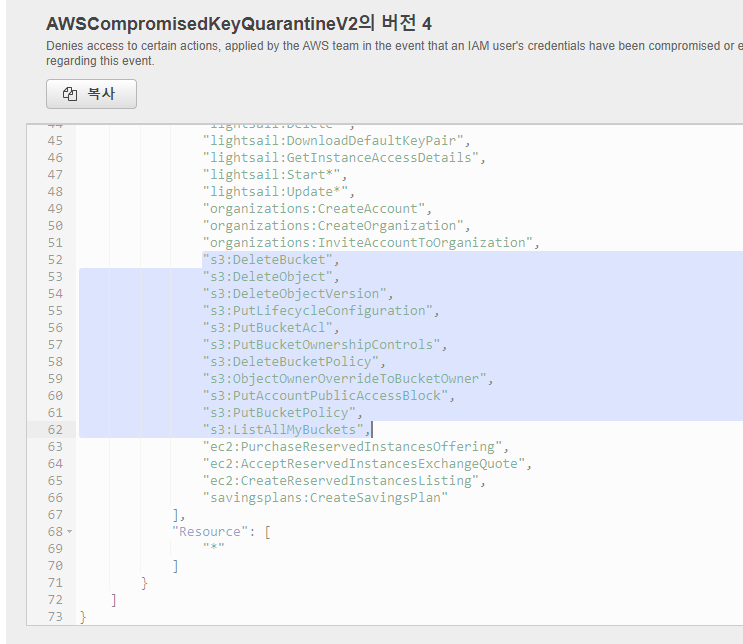Click line "lightsail:Update*"
This screenshot has height=644, width=743.
[279, 192]
